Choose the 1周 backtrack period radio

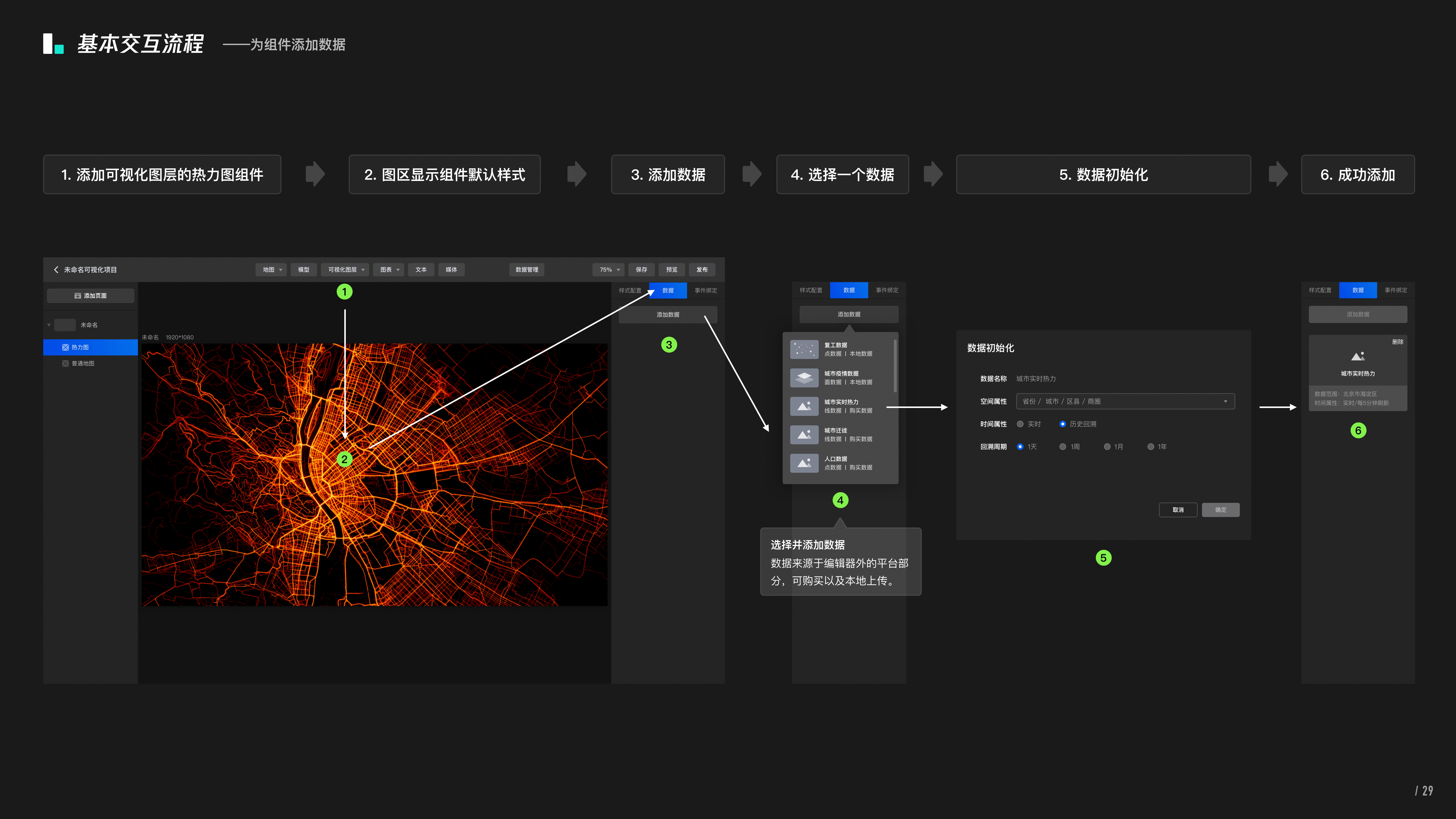1063,446
